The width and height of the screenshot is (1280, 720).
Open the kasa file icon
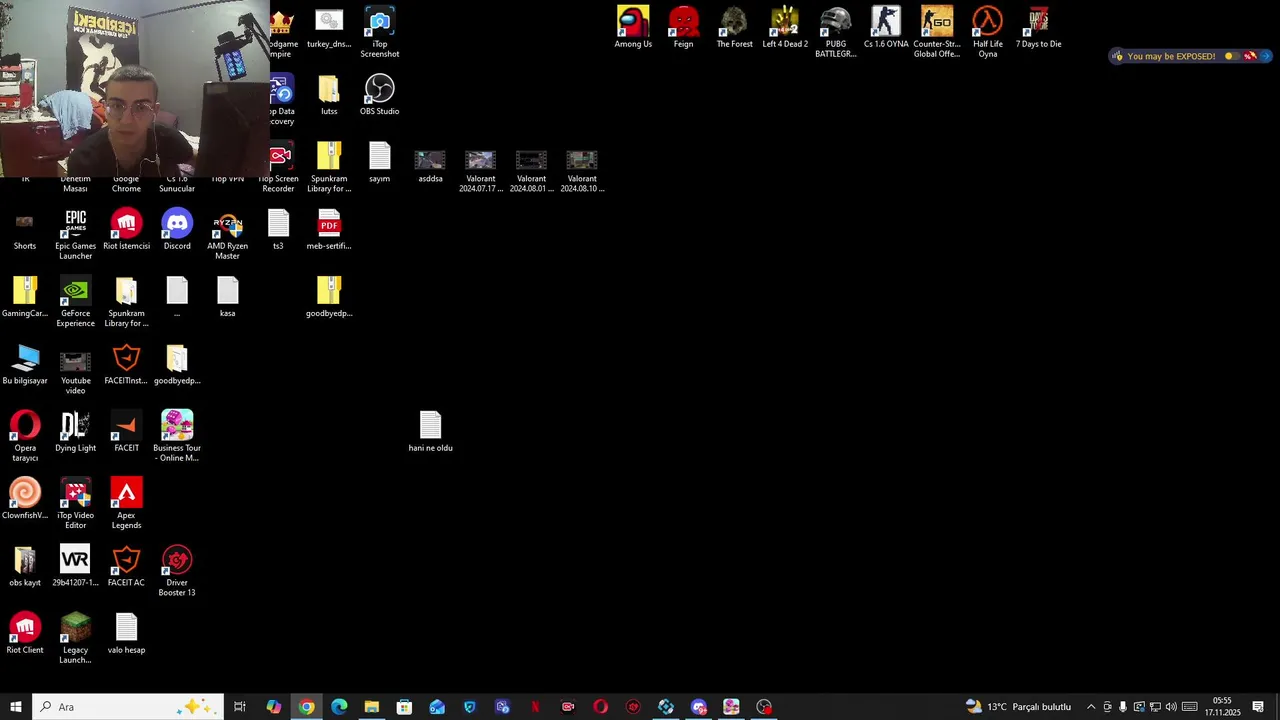[x=228, y=296]
